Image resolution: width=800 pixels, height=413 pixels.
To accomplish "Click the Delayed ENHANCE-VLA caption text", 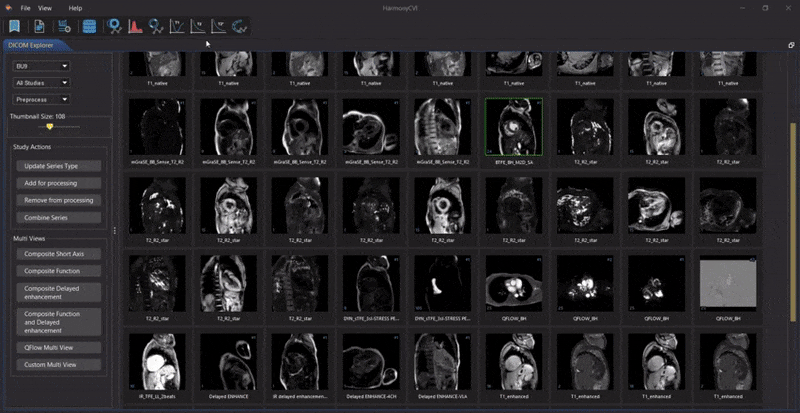I will 442,396.
